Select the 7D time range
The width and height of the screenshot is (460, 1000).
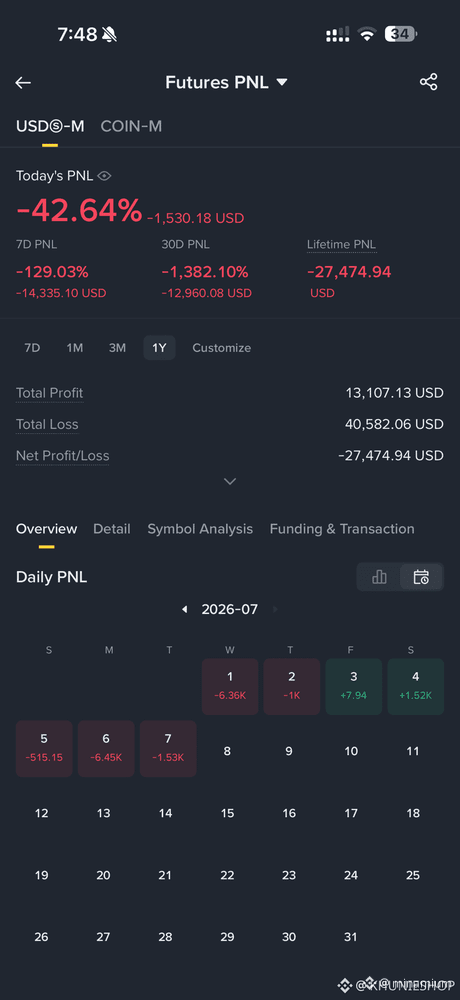click(32, 348)
